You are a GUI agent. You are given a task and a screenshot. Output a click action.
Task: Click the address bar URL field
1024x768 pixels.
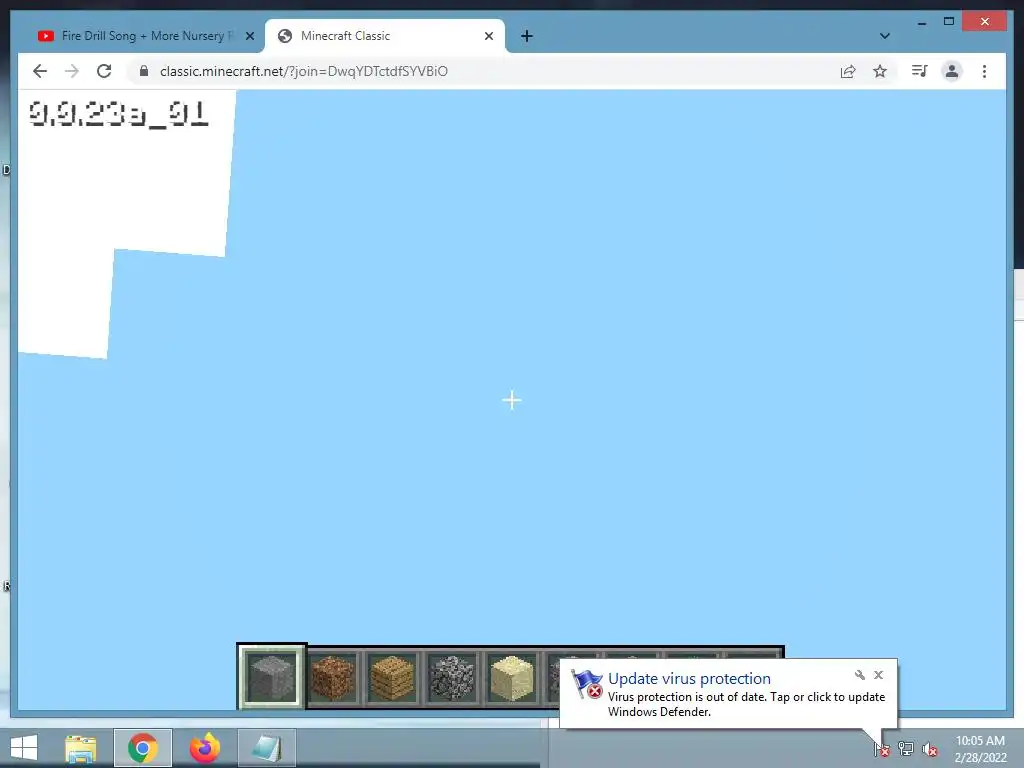tap(483, 71)
